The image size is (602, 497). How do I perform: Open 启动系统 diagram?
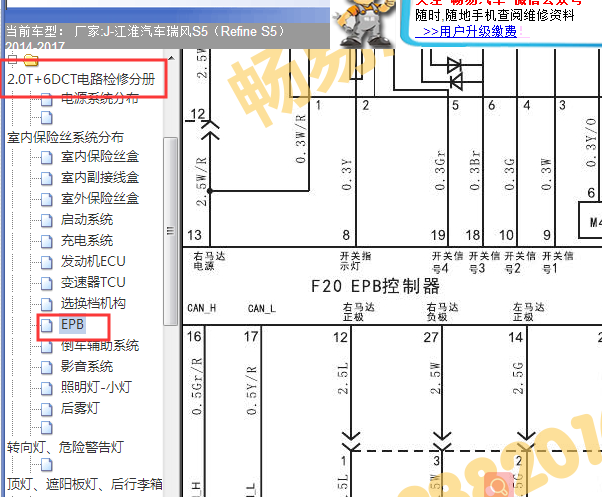[86, 220]
